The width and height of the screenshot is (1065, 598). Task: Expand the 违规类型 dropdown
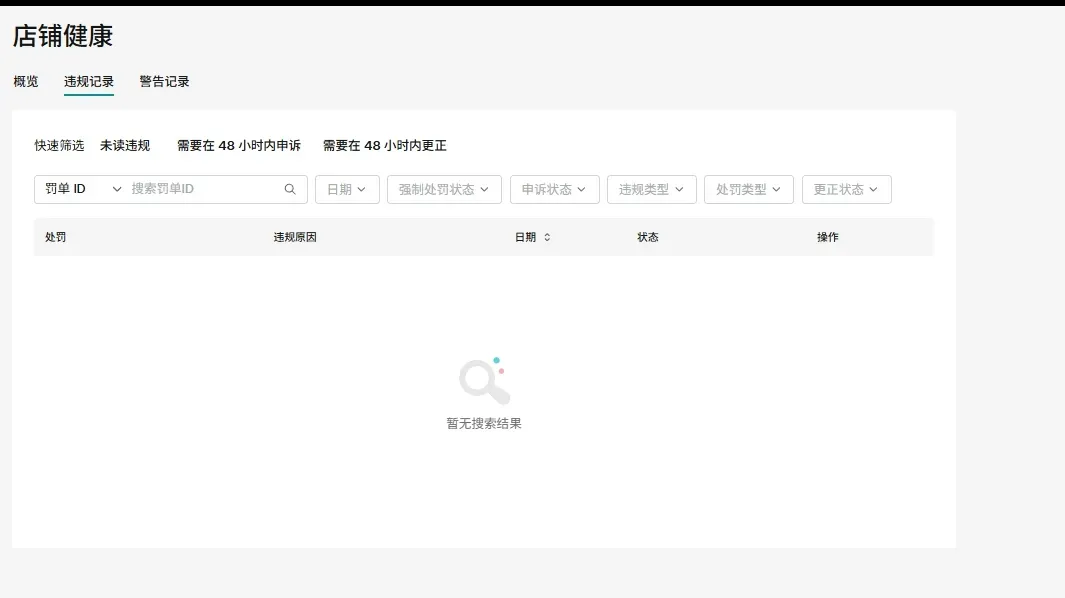click(651, 190)
